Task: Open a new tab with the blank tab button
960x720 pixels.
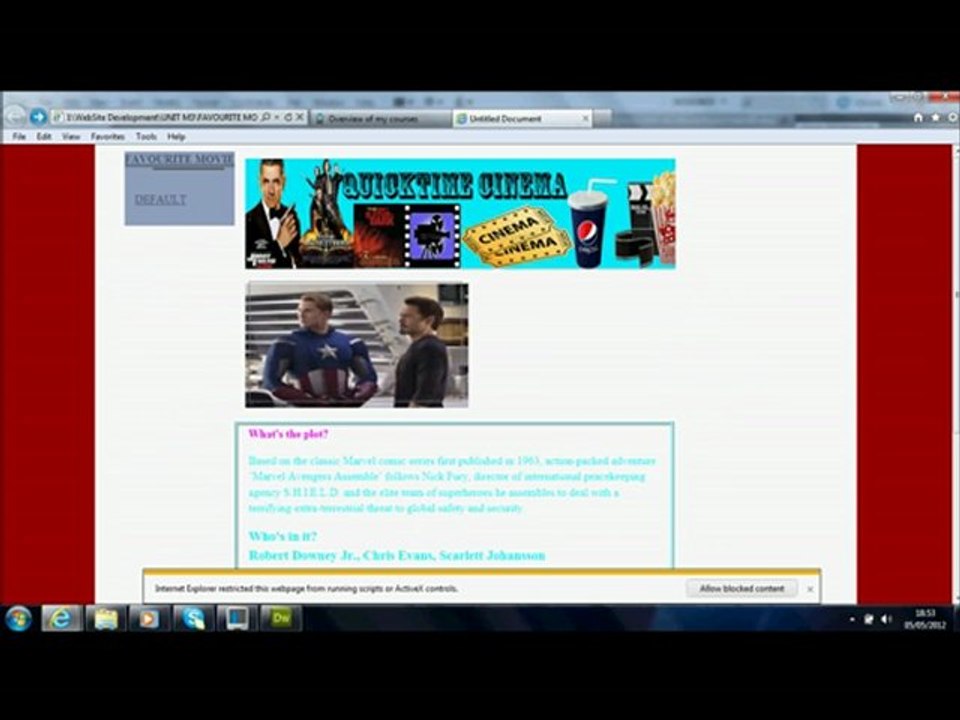Action: (x=602, y=119)
